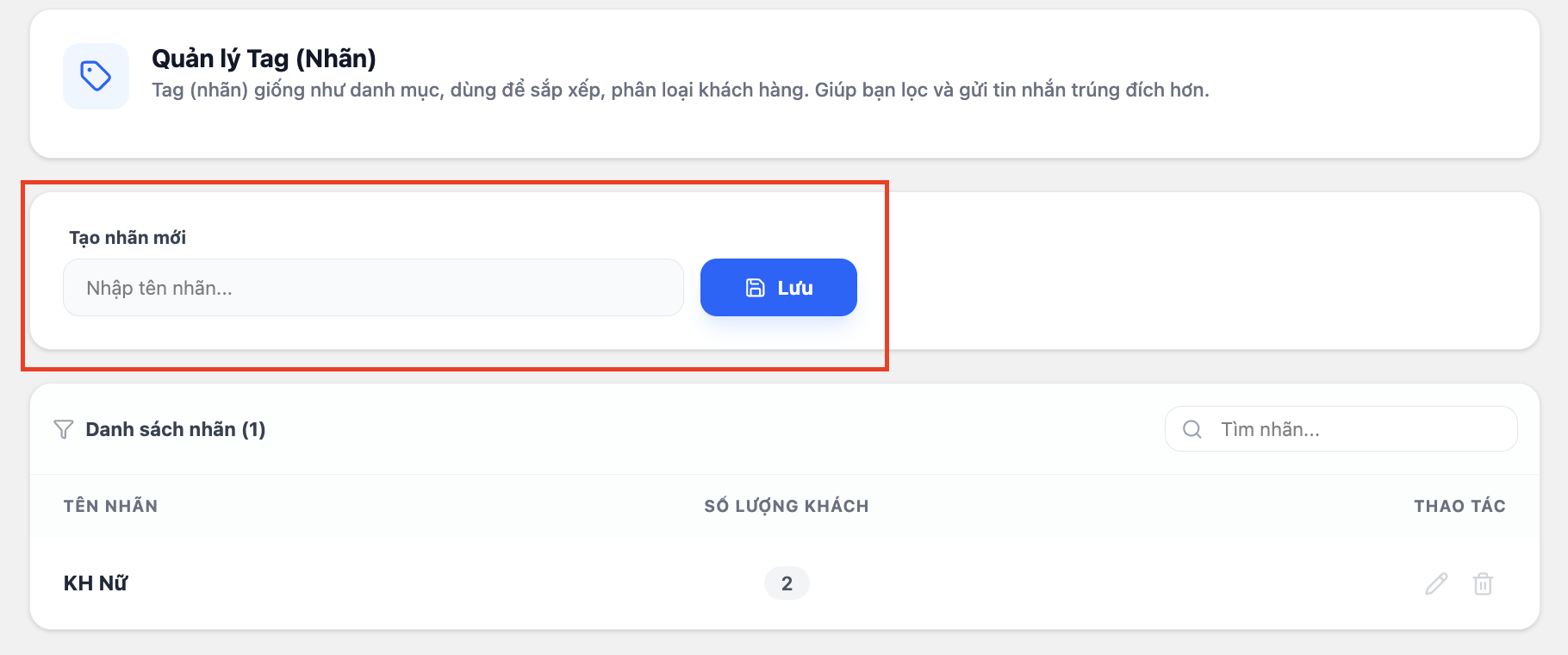Click the THAO TÁC column header
The height and width of the screenshot is (655, 1568).
tap(1459, 506)
